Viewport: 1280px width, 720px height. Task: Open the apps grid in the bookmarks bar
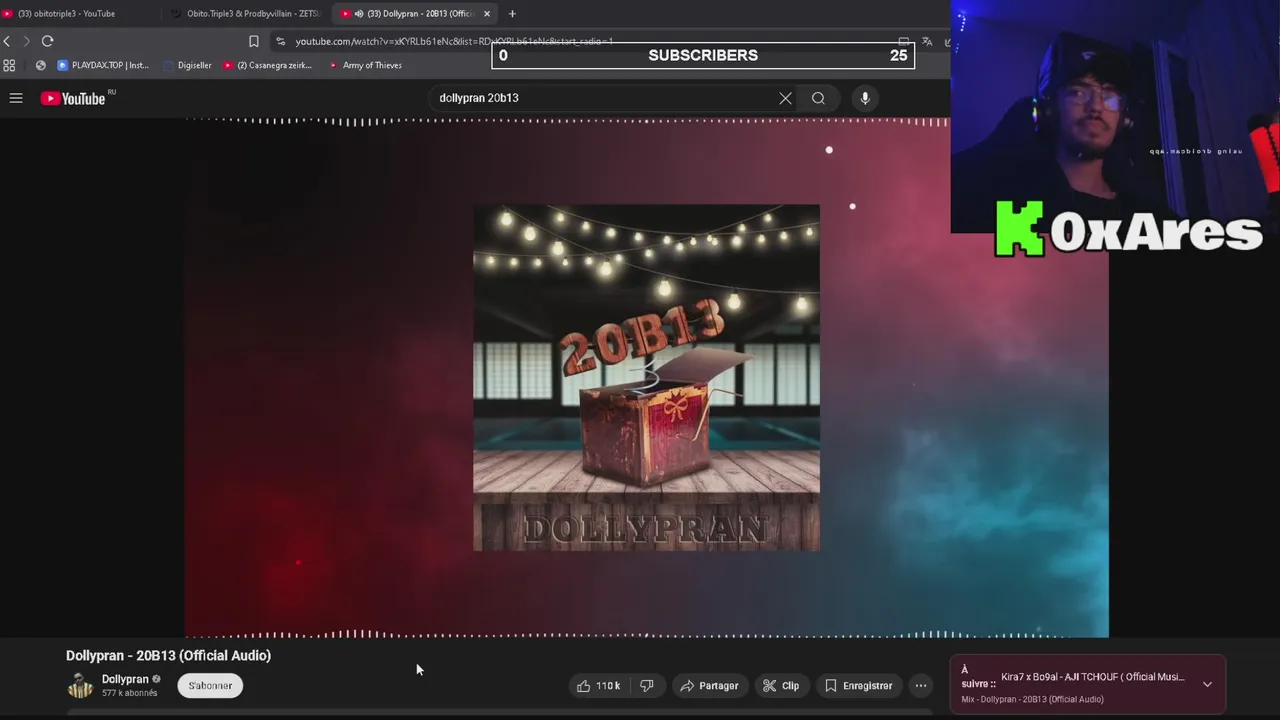point(9,65)
